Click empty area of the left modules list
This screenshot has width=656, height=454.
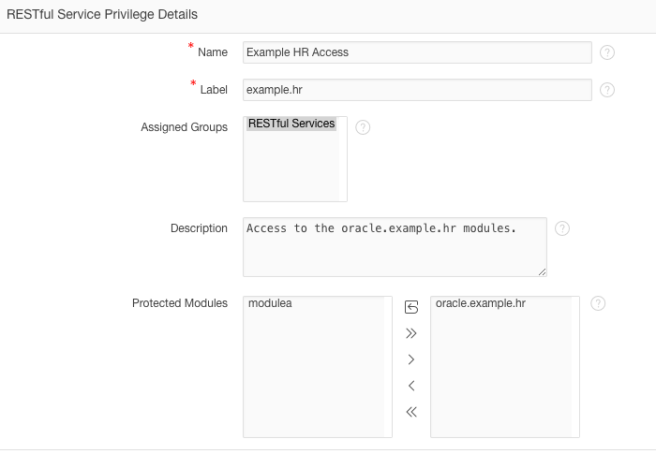click(315, 380)
